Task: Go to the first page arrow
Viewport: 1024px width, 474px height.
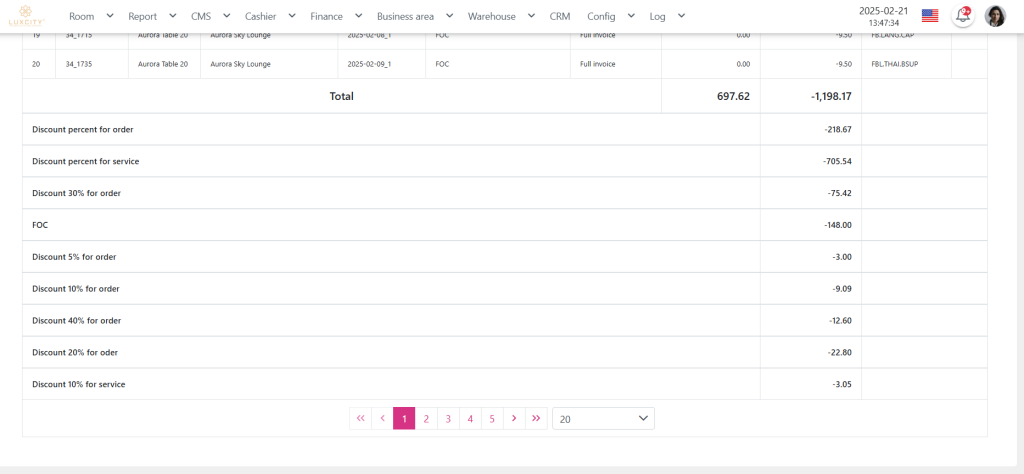Action: (360, 419)
